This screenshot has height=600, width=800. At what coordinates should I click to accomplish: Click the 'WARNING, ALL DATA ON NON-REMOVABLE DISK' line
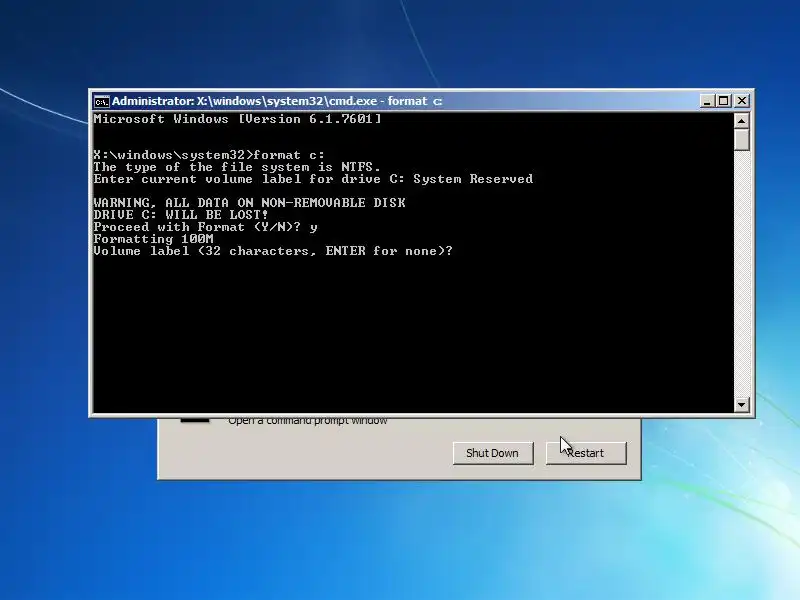click(249, 203)
